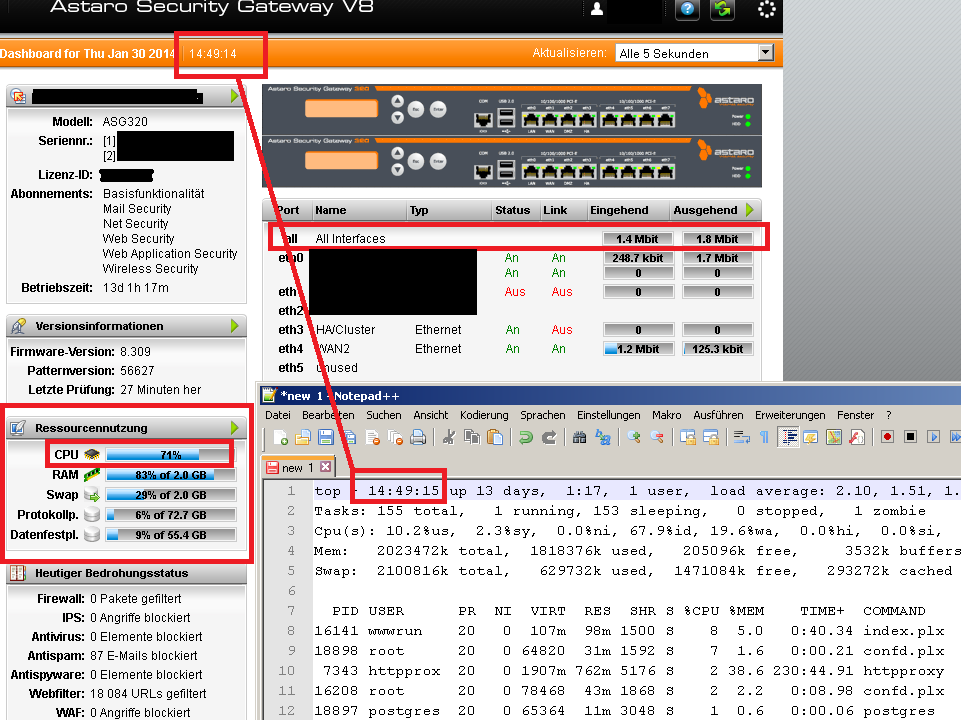Image resolution: width=961 pixels, height=720 pixels.
Task: Click the undo arrow in Notepad++ toolbar
Action: click(525, 437)
